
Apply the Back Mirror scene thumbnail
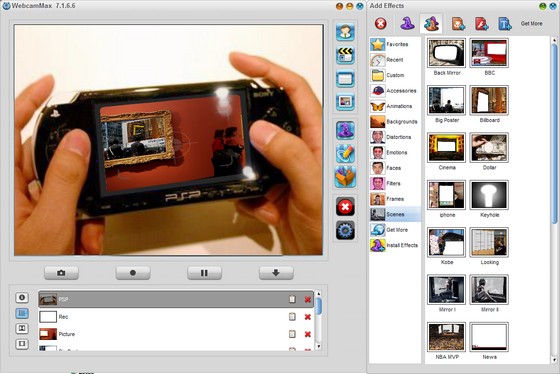click(x=446, y=53)
